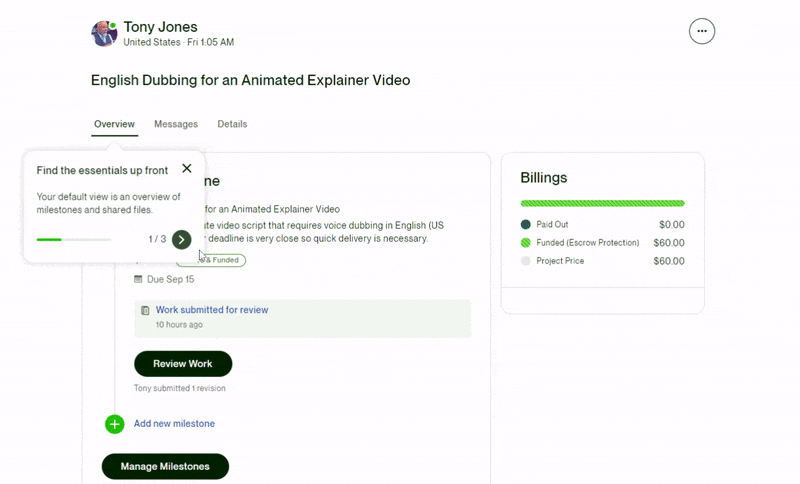
Task: Open the Add new milestone link
Action: [x=174, y=423]
